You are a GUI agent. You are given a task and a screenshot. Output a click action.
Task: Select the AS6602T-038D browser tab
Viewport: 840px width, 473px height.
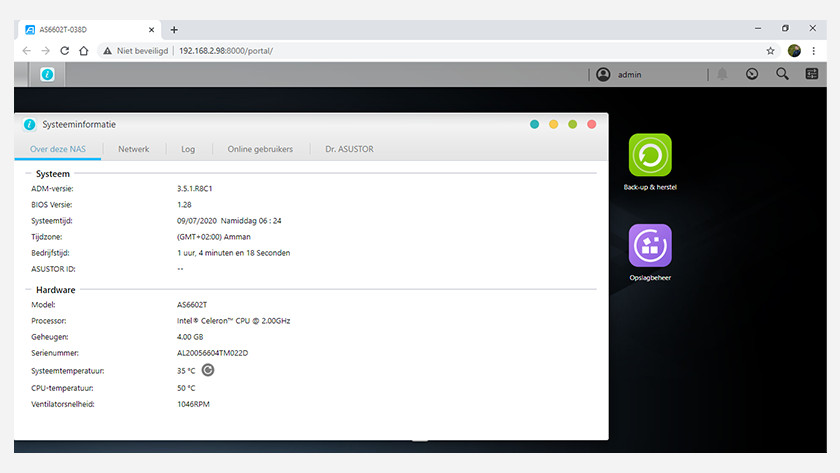click(88, 30)
